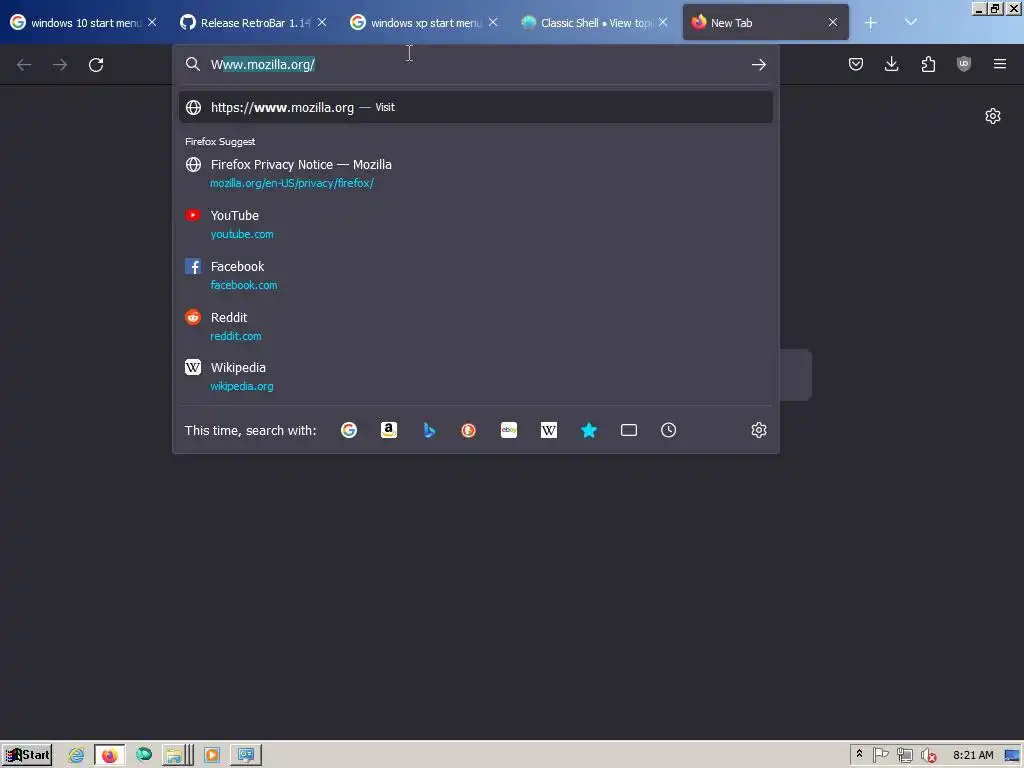Open the Reddit suggestion

click(475, 326)
